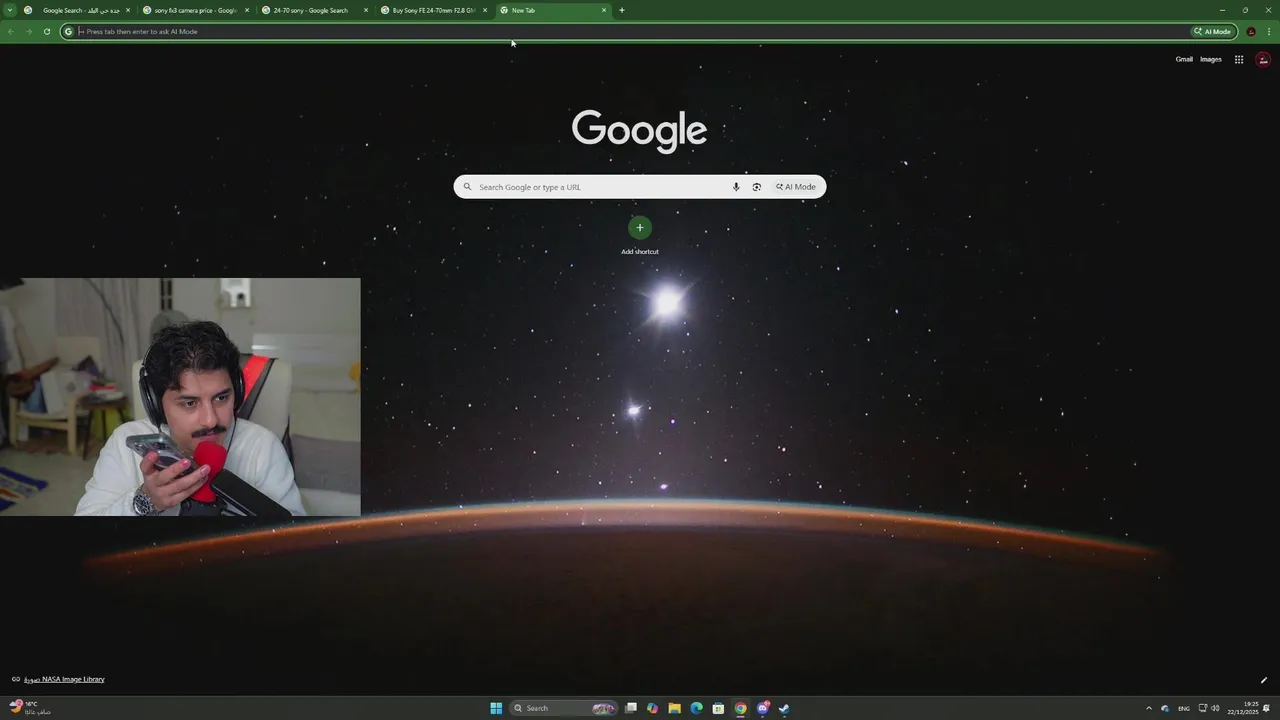Reload the page
Image resolution: width=1280 pixels, height=720 pixels.
(x=46, y=31)
